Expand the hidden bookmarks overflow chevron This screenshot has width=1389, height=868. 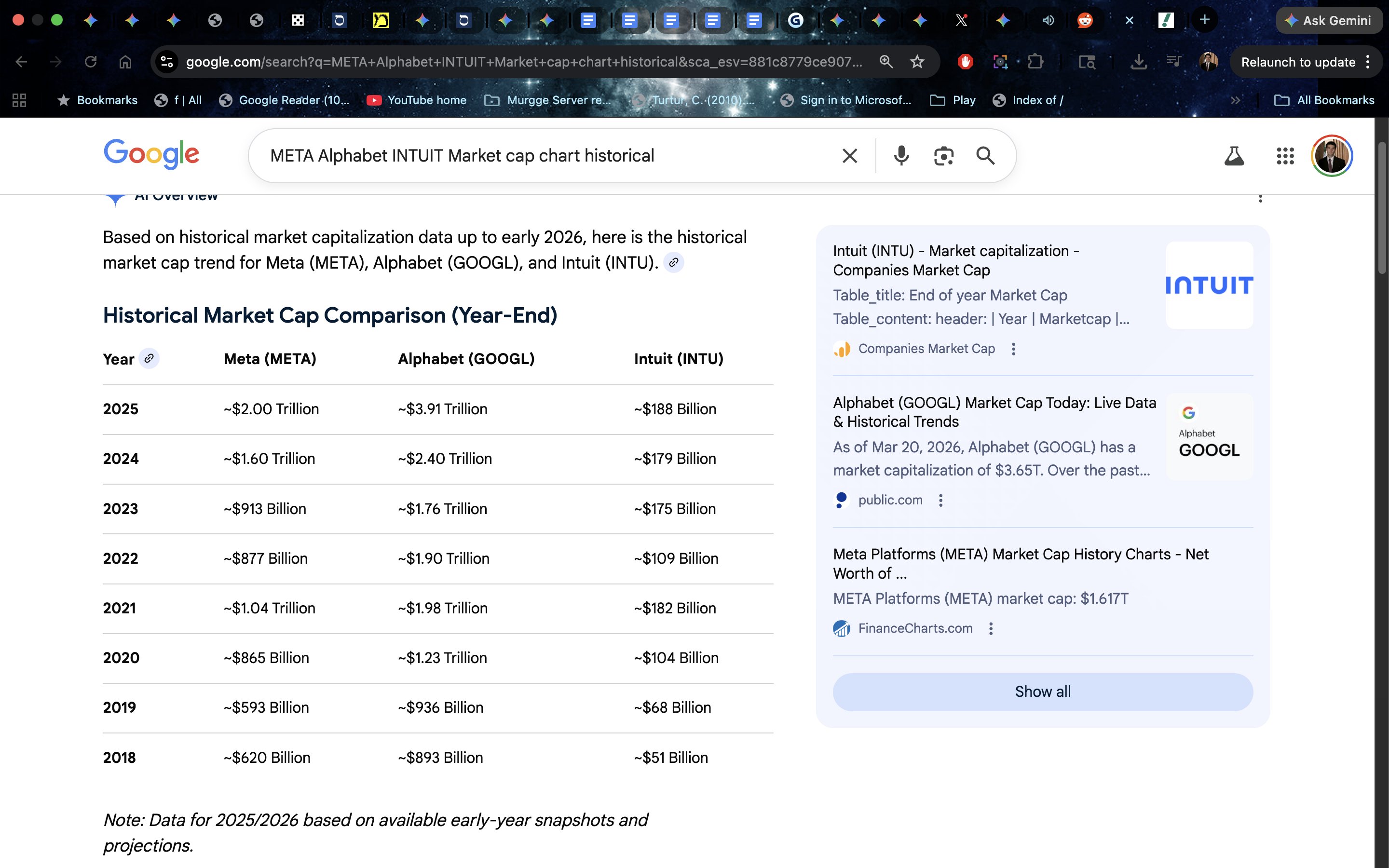click(x=1235, y=100)
